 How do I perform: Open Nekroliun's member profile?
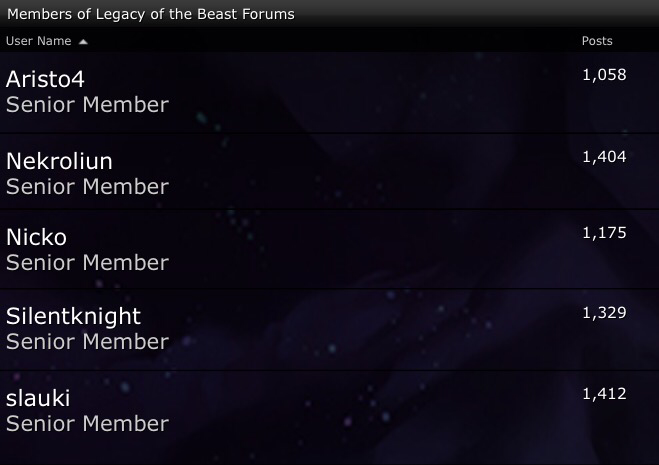click(59, 161)
